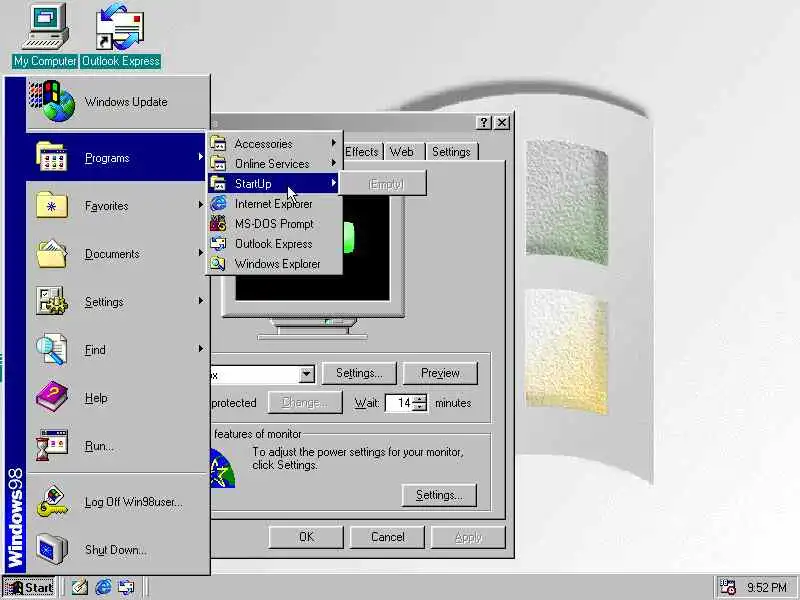Expand Online Services submenu arrow
Viewport: 800px width, 600px height.
coord(334,163)
